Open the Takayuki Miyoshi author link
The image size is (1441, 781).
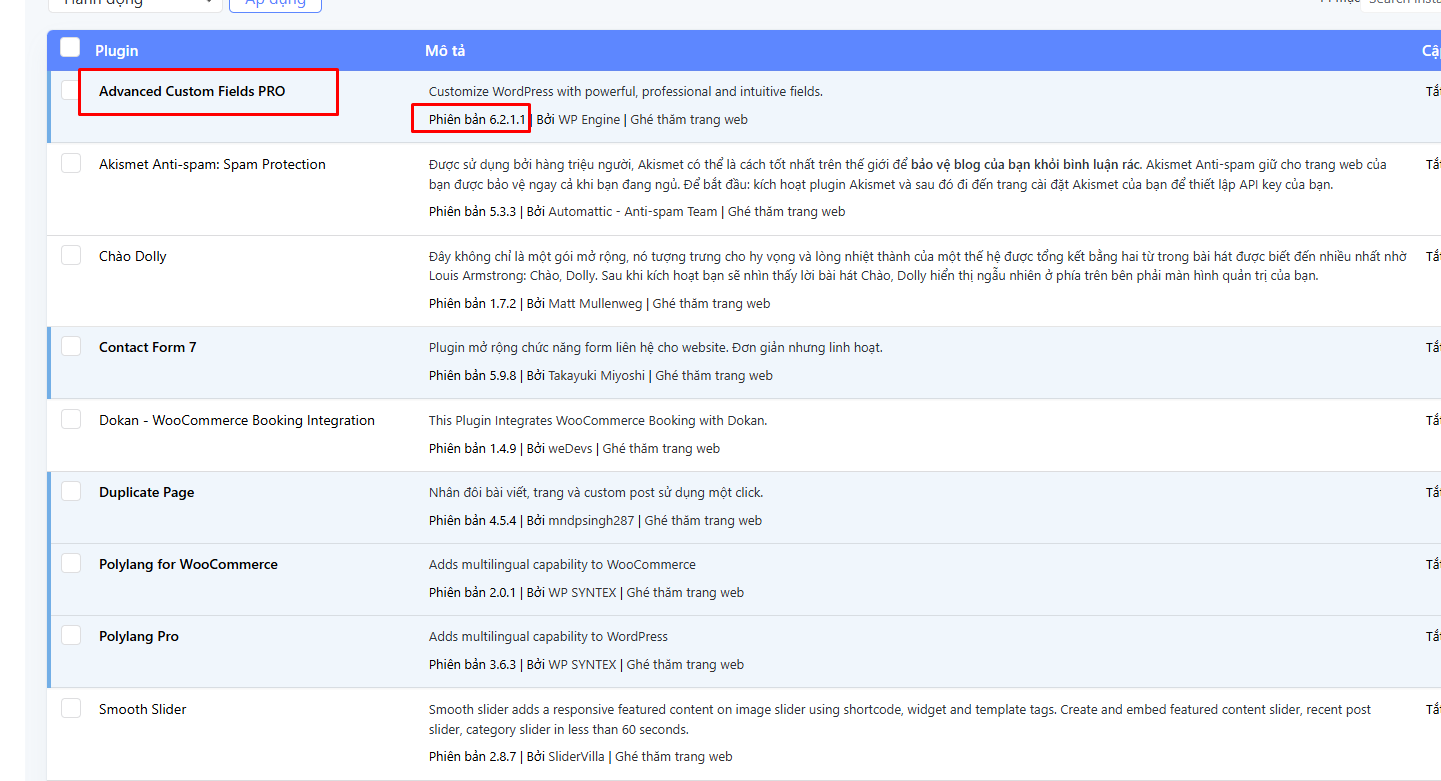point(597,376)
